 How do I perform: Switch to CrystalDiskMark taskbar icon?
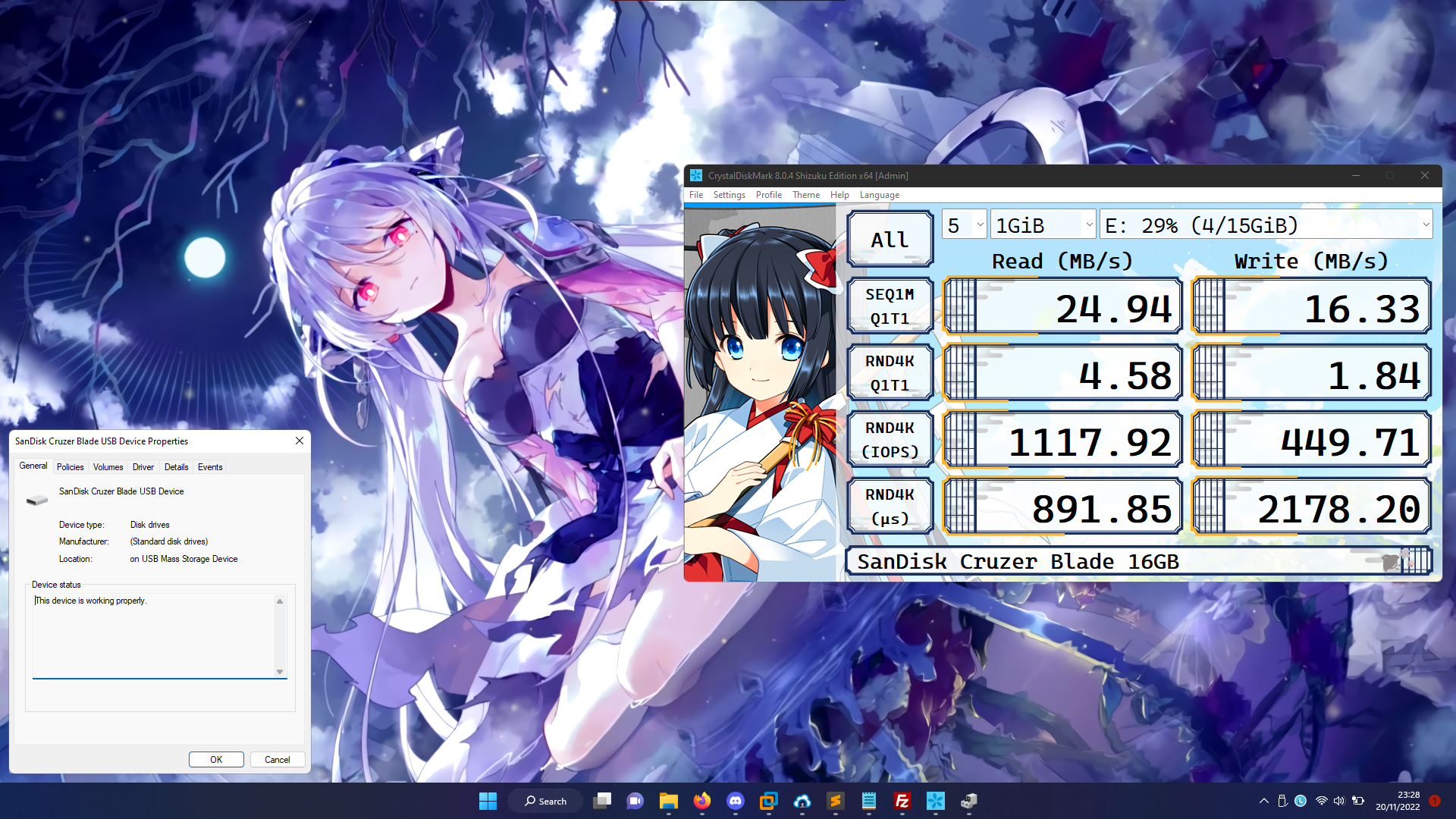(x=935, y=801)
